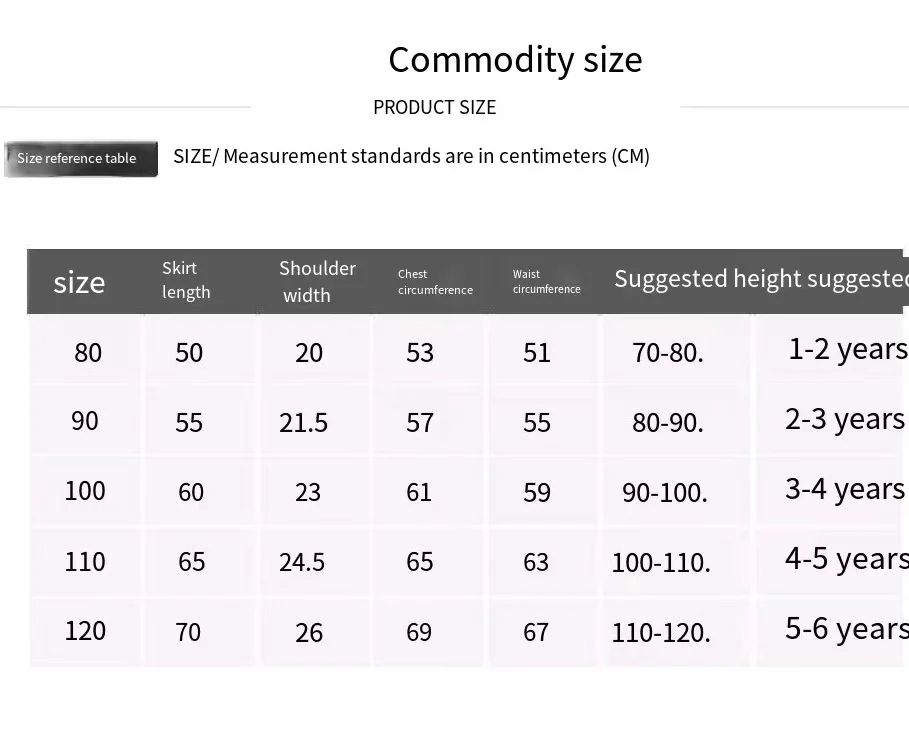Click the "Size reference table" dark label

(x=79, y=159)
